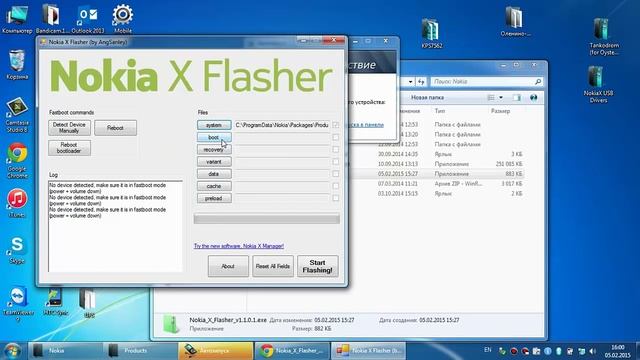The width and height of the screenshot is (640, 360).
Task: Tick the checkbox beside the preload file
Action: point(336,198)
